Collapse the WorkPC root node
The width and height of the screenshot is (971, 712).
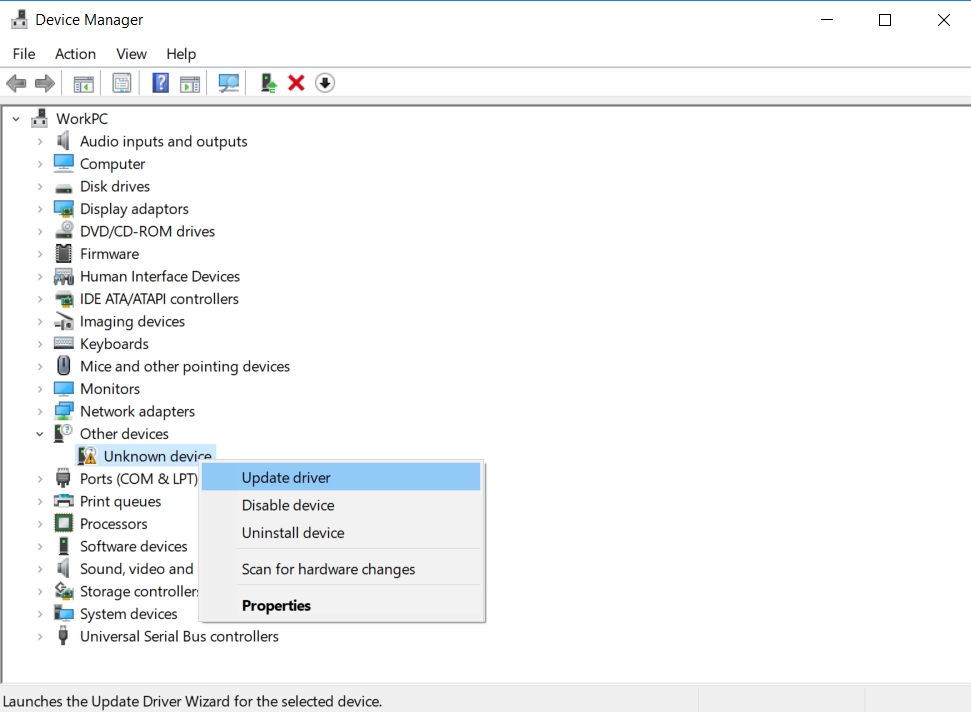16,119
